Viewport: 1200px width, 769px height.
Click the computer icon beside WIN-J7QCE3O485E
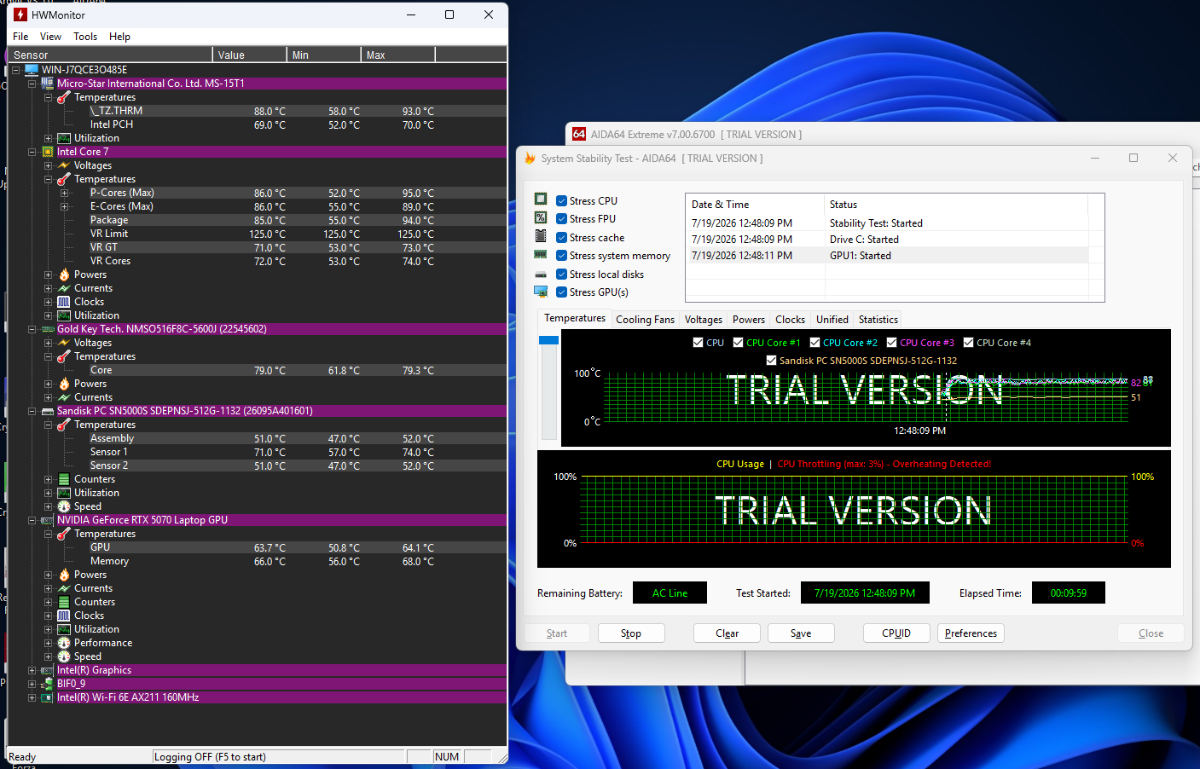click(x=31, y=70)
